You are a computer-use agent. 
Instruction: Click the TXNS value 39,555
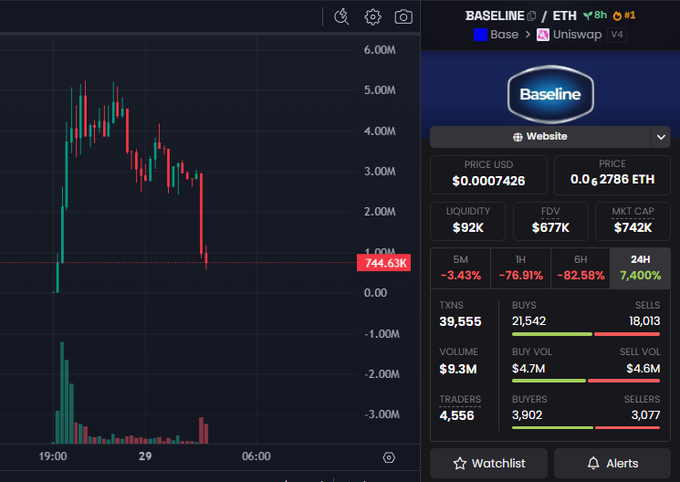point(460,321)
